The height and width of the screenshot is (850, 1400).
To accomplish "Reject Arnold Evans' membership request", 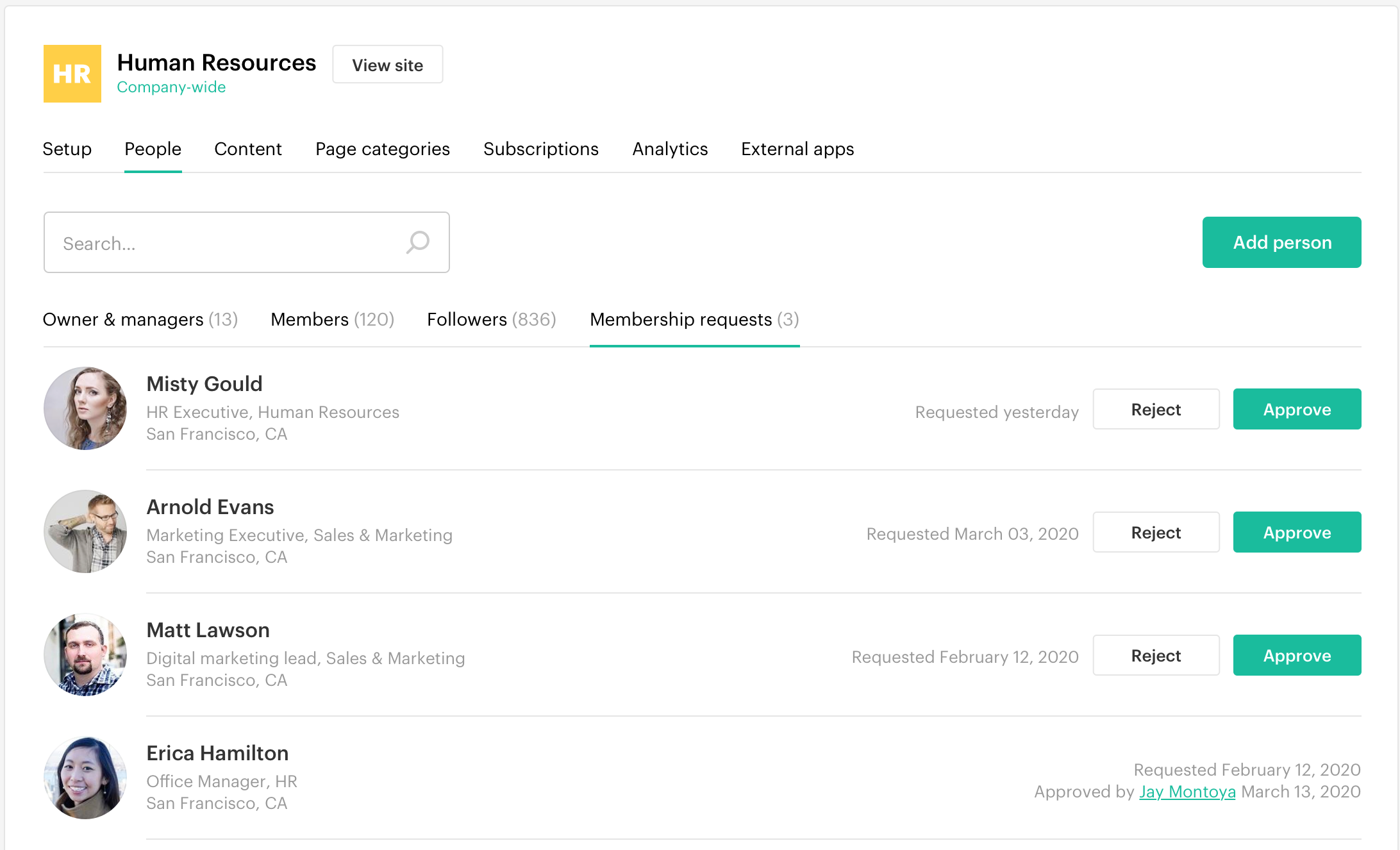I will (x=1156, y=532).
